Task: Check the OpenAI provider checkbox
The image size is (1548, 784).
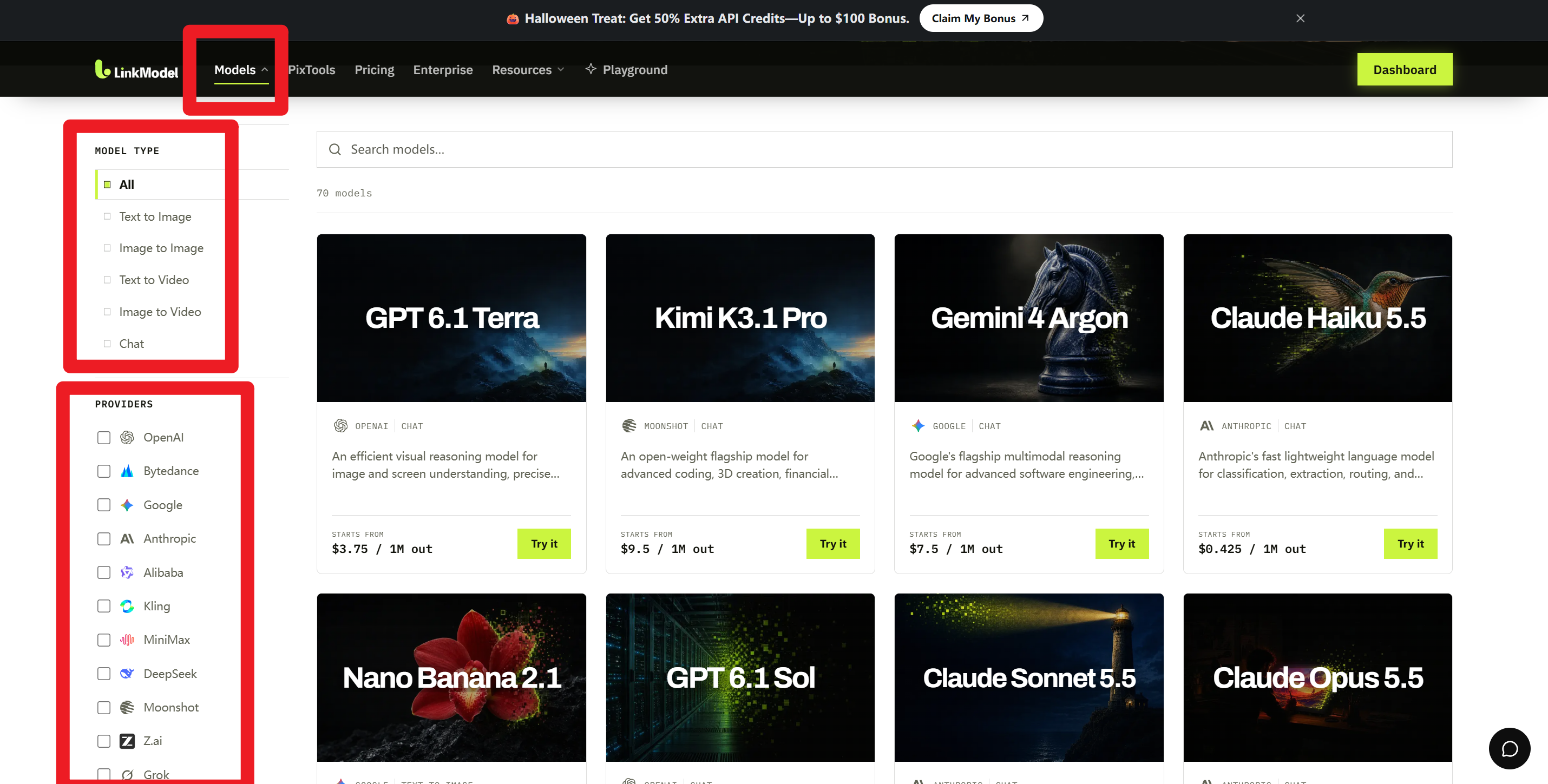Action: [104, 437]
